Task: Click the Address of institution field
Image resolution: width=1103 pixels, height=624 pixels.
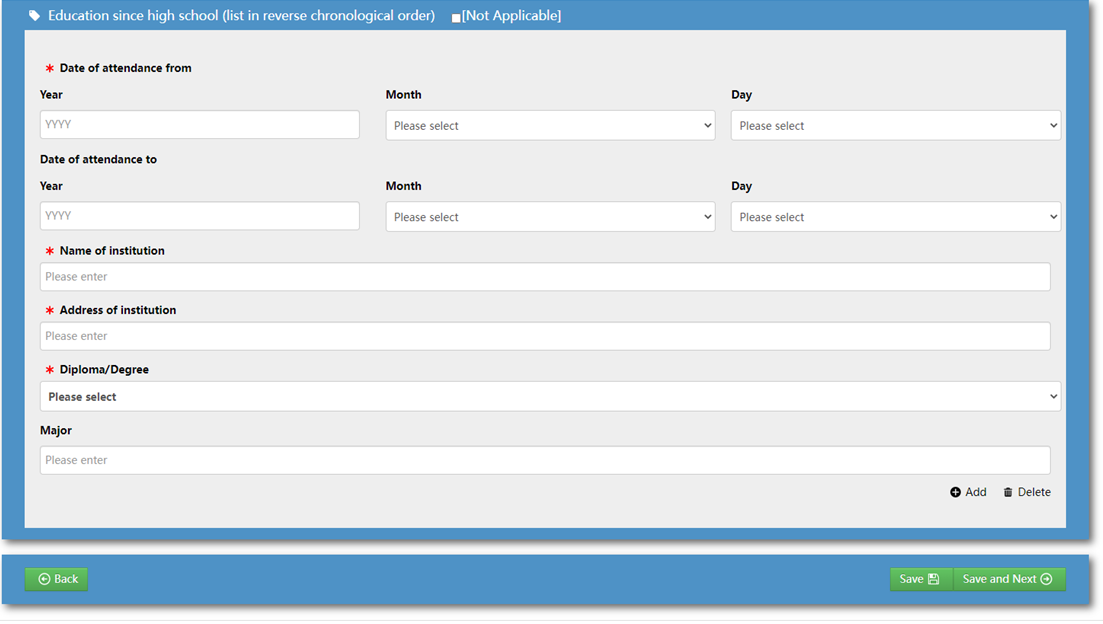Action: pos(545,336)
